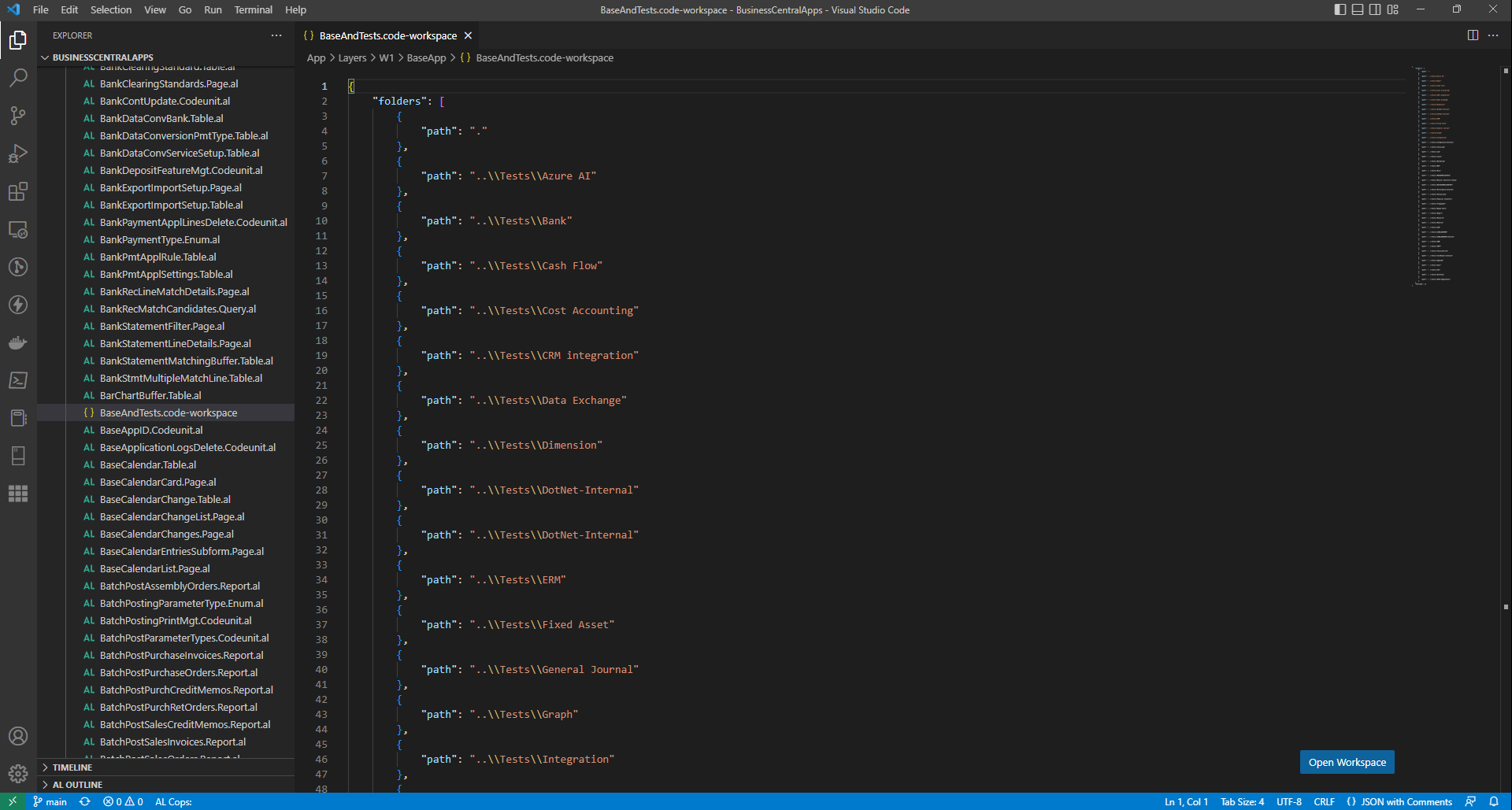This screenshot has height=810, width=1512.
Task: Click the Cost Accounting path text on line 16
Action: 554,311
